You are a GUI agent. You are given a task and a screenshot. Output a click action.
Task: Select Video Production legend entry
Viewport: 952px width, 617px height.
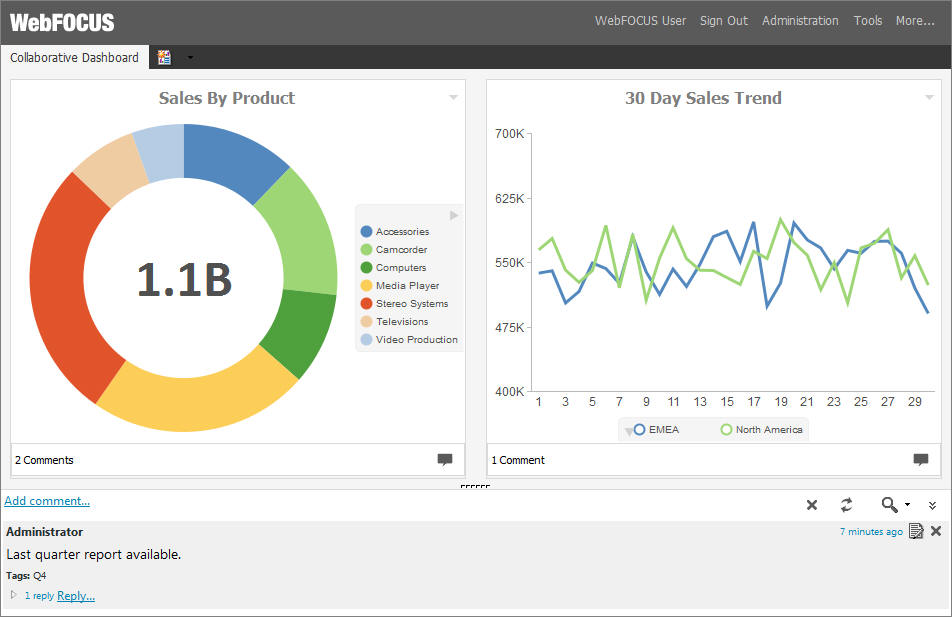[409, 339]
